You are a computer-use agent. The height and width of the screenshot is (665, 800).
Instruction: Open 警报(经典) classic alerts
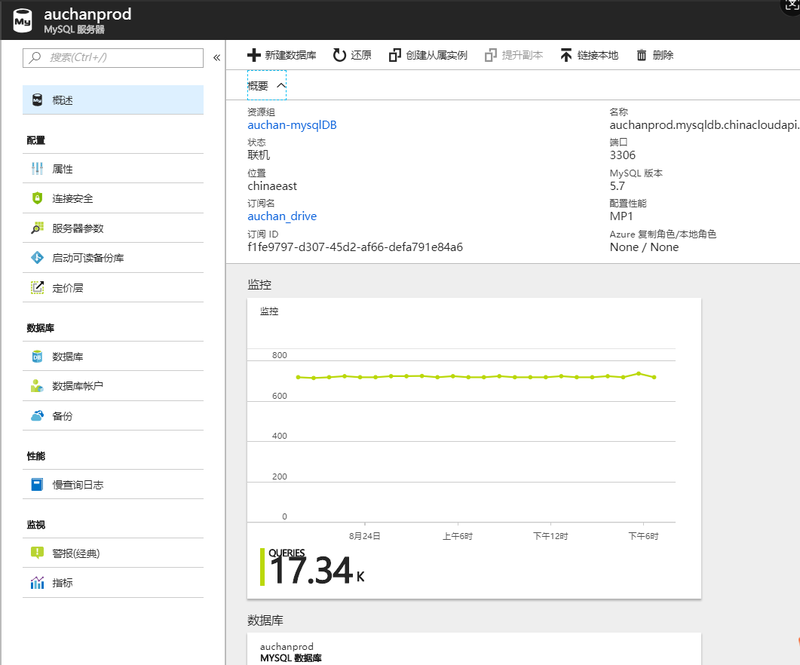tap(113, 553)
